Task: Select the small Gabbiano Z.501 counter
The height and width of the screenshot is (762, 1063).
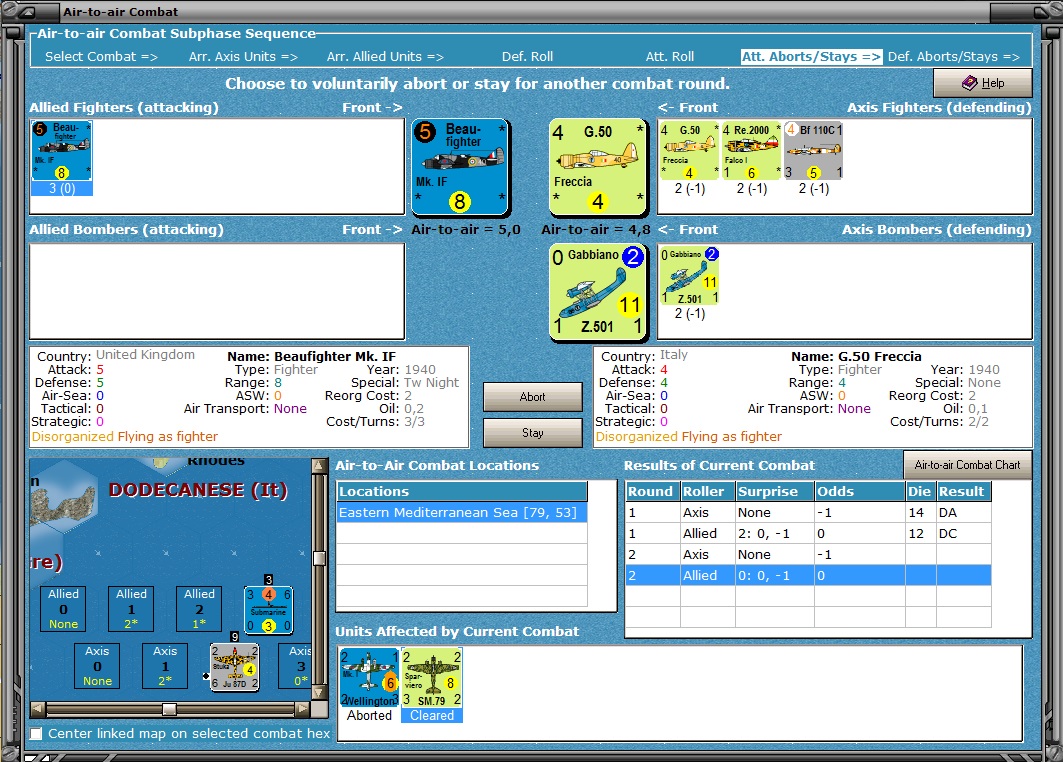Action: (689, 275)
